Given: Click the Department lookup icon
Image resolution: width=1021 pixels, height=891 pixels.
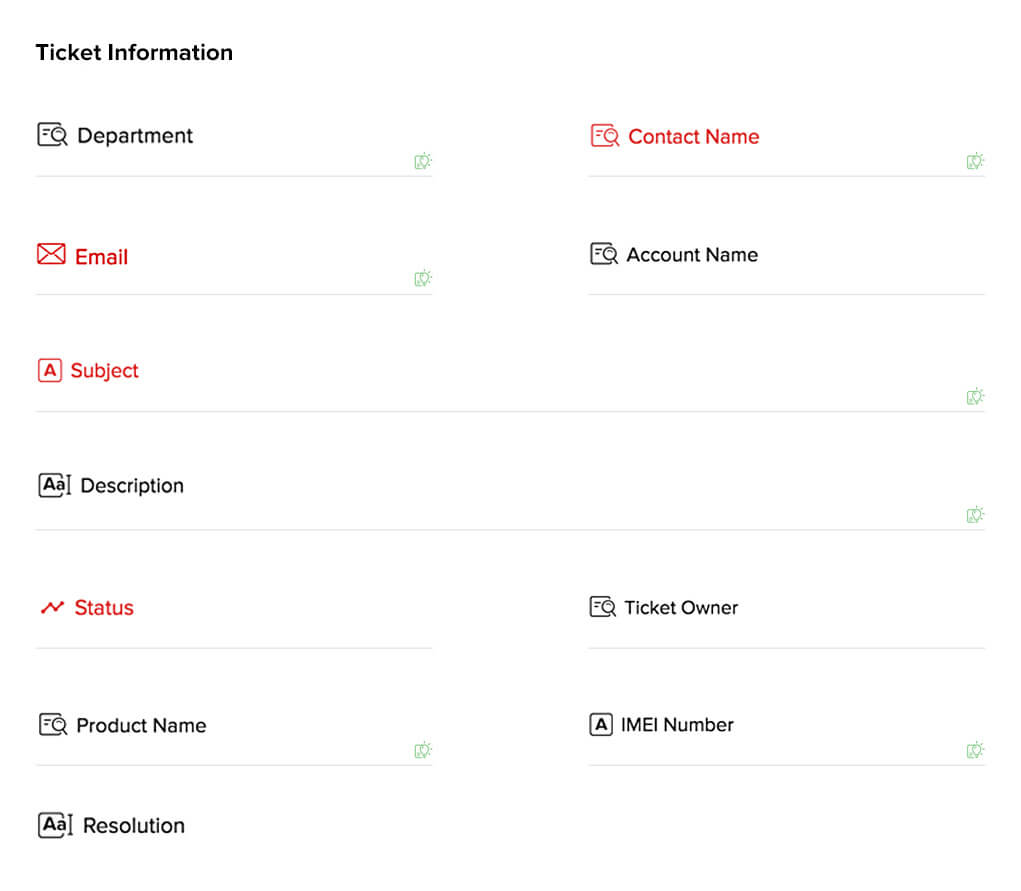Looking at the screenshot, I should pyautogui.click(x=52, y=135).
